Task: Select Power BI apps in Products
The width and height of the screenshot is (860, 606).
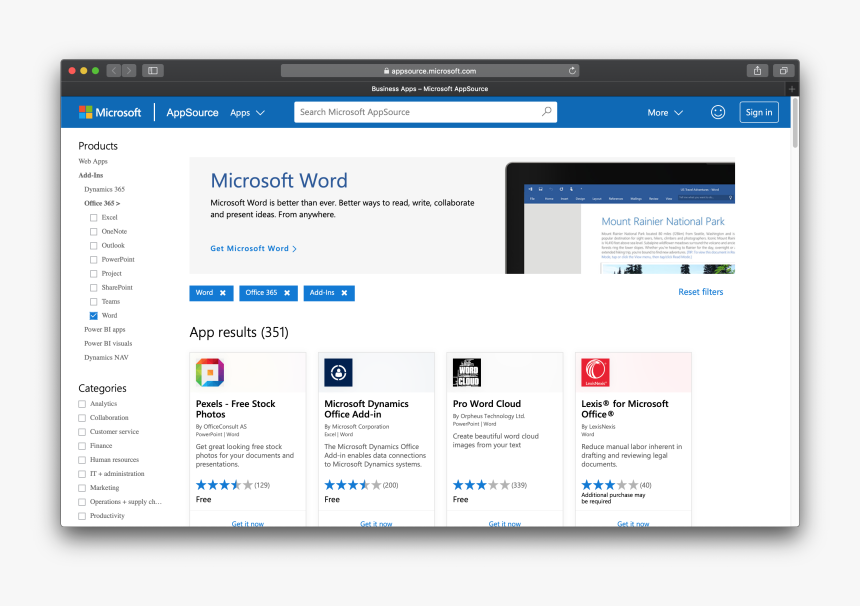Action: [x=105, y=330]
